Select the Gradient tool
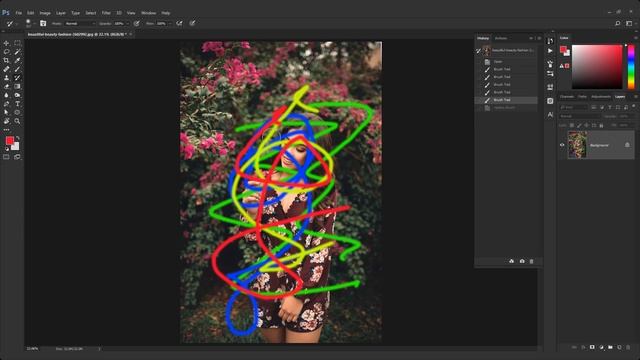The image size is (640, 360). click(17, 87)
